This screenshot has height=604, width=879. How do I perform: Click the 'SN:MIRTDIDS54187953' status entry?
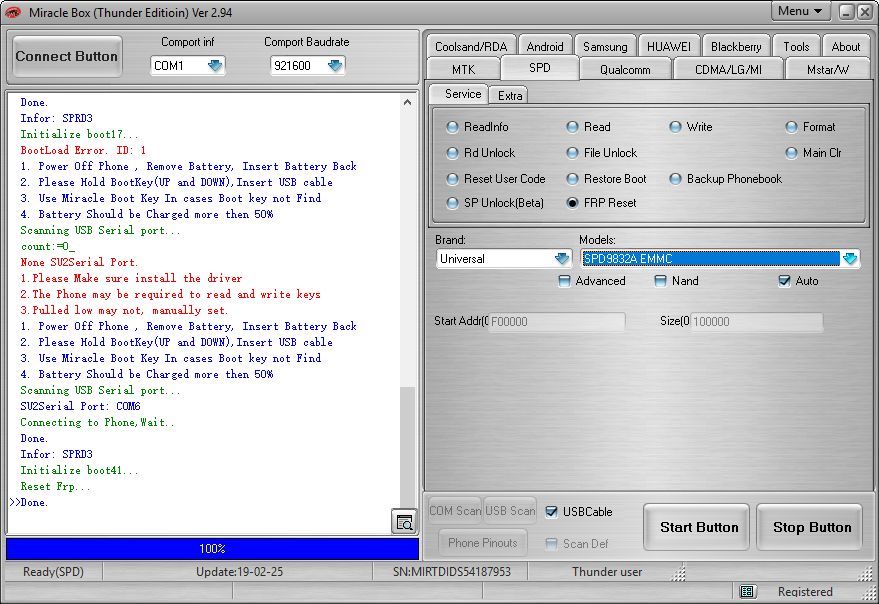point(452,572)
